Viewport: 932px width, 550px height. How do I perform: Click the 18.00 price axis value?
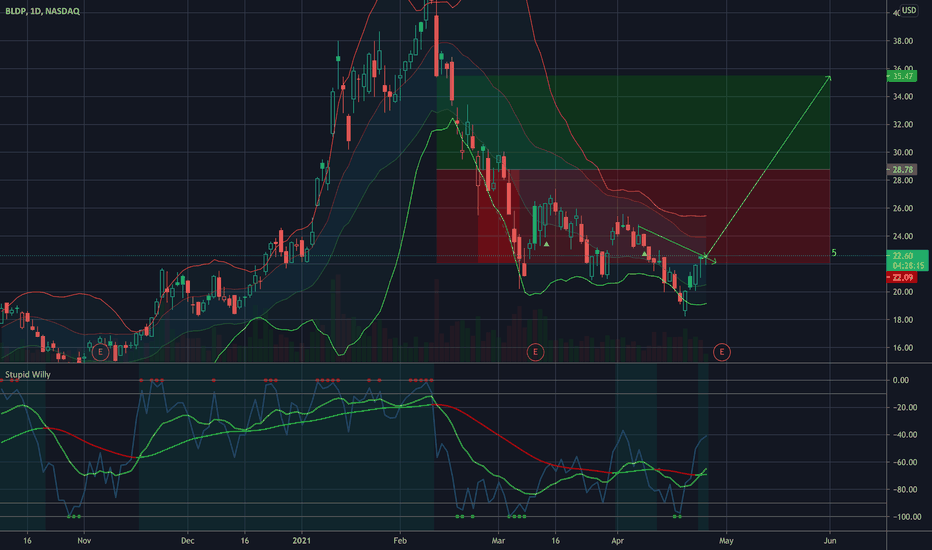tap(902, 320)
